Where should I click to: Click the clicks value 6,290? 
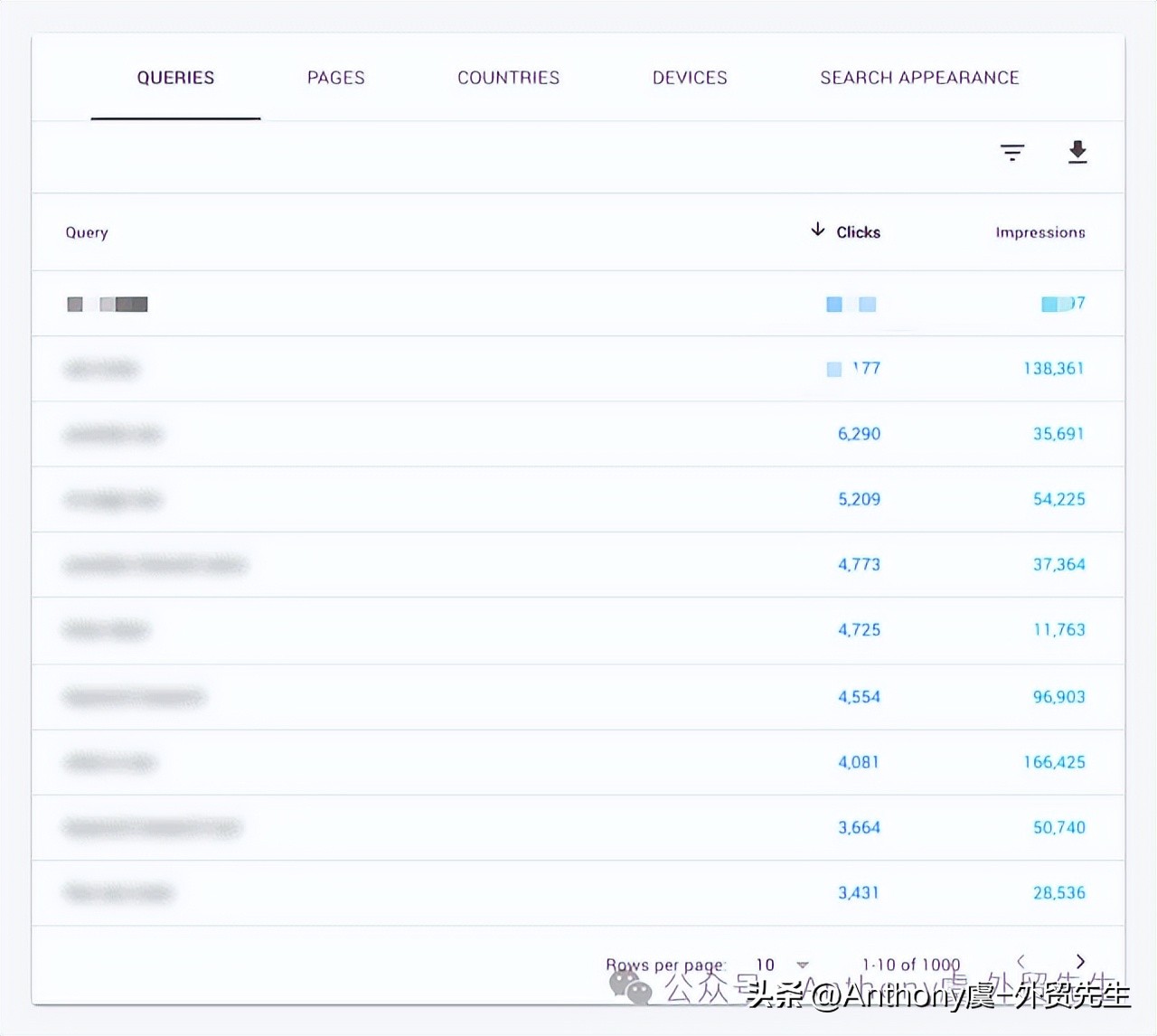coord(859,434)
